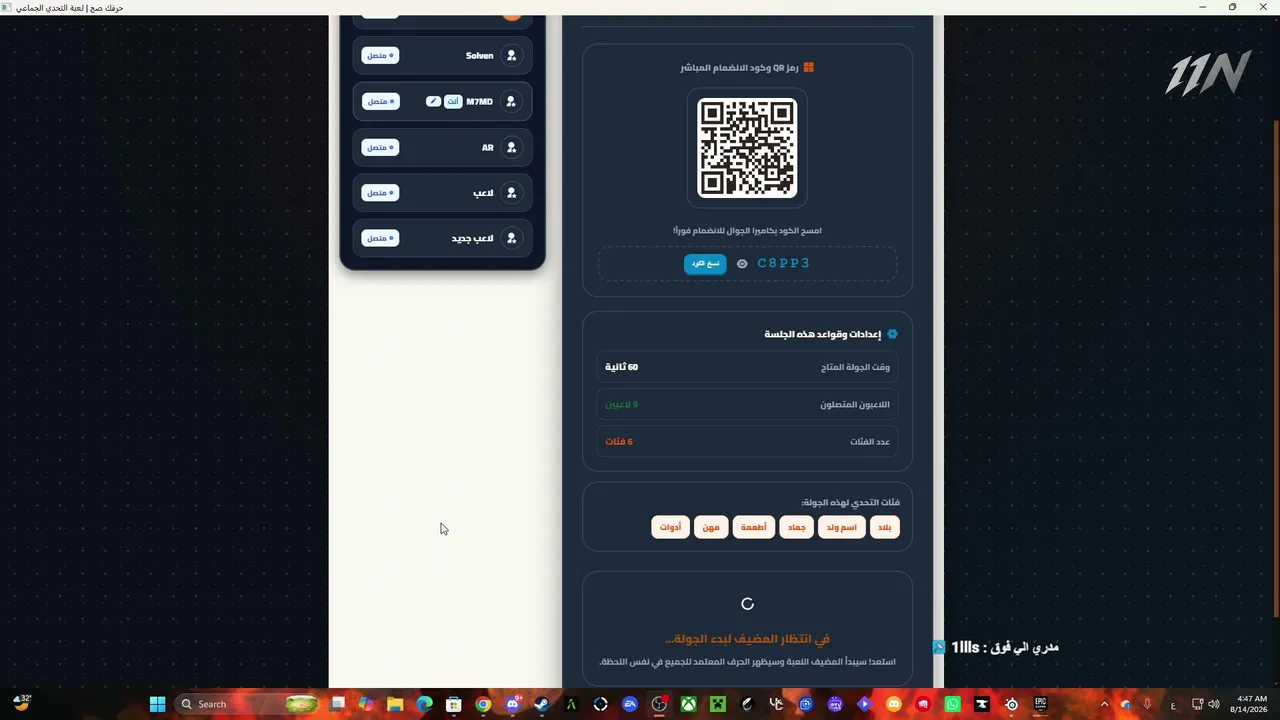Click the M7MD player avatar icon

tap(512, 101)
